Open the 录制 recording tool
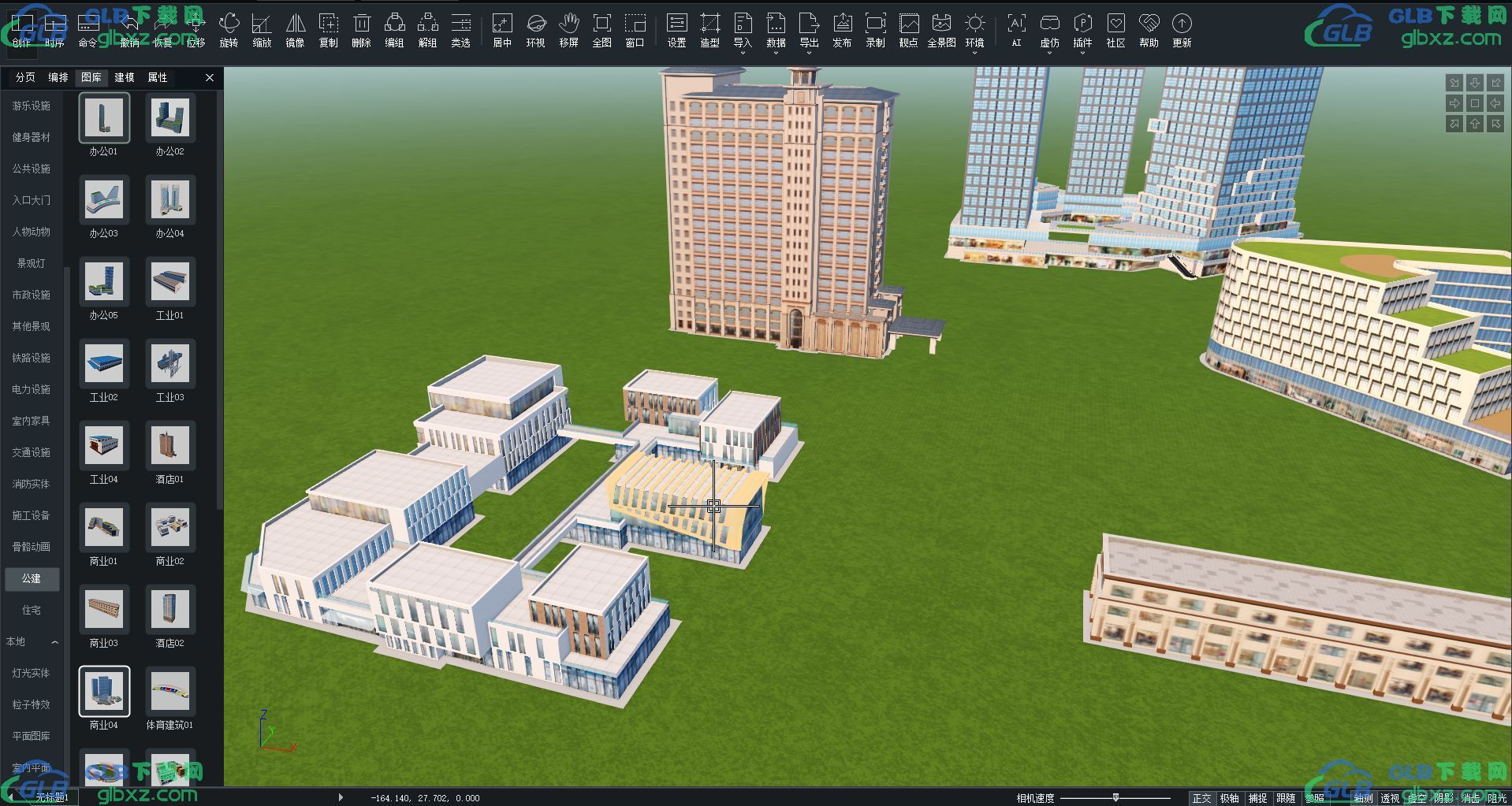The width and height of the screenshot is (1512, 806). 875,31
